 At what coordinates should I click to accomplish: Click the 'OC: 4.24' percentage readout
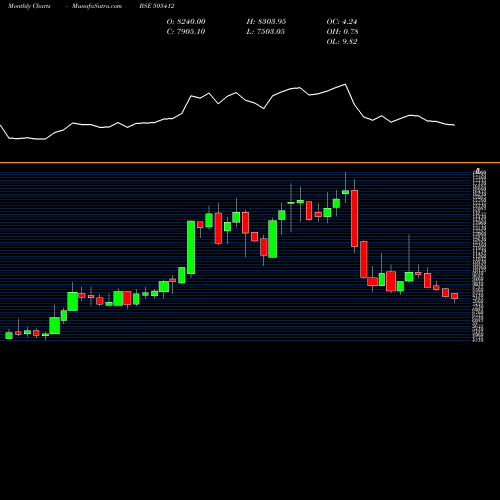(342, 22)
